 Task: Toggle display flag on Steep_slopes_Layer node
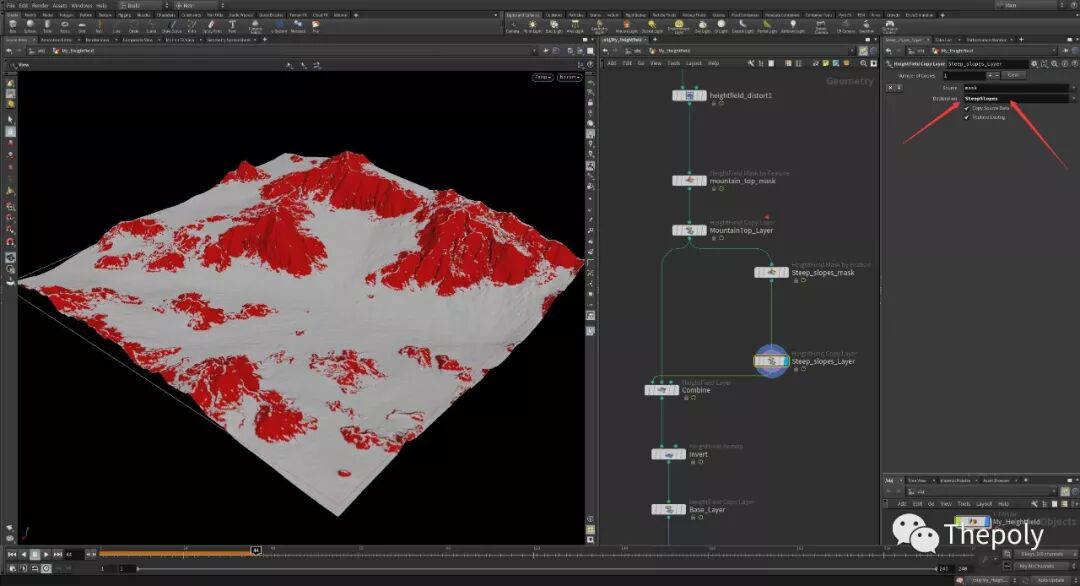point(787,361)
